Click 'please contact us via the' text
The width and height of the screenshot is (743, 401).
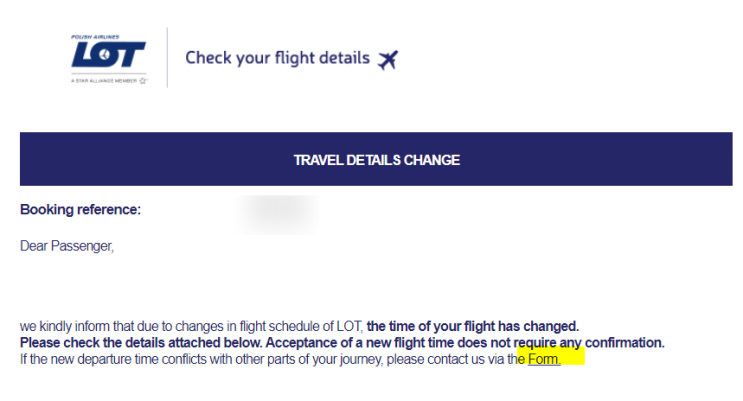[455, 359]
